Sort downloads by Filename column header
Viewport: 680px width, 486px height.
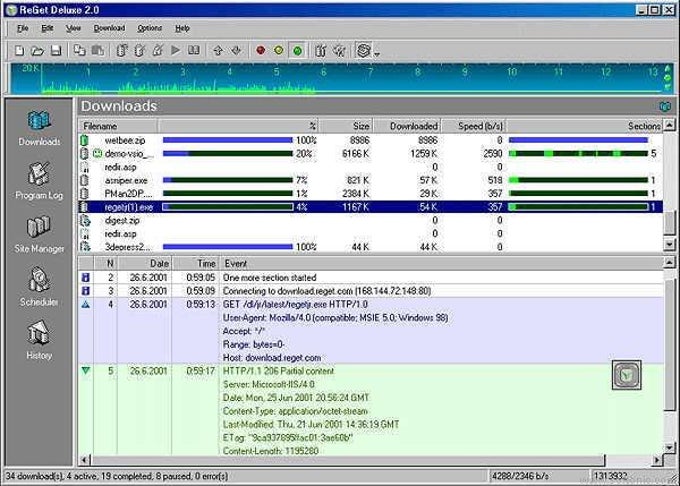point(100,127)
